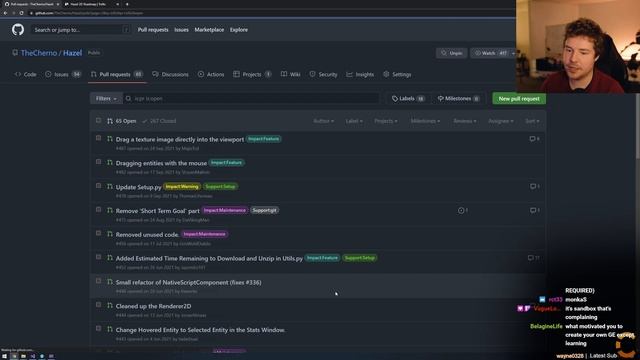
Task: Switch to the Issues repository tab
Action: (x=63, y=74)
